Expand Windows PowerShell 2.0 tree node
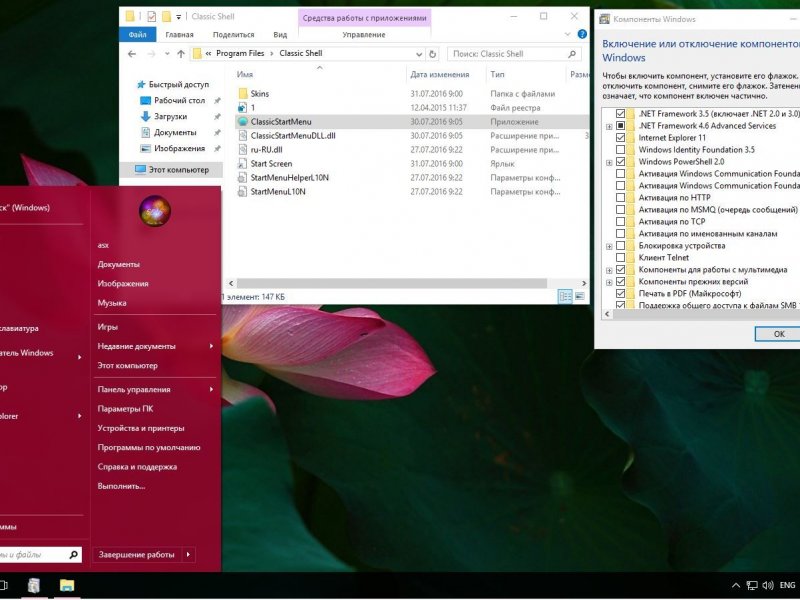The height and width of the screenshot is (600, 800). (x=609, y=162)
